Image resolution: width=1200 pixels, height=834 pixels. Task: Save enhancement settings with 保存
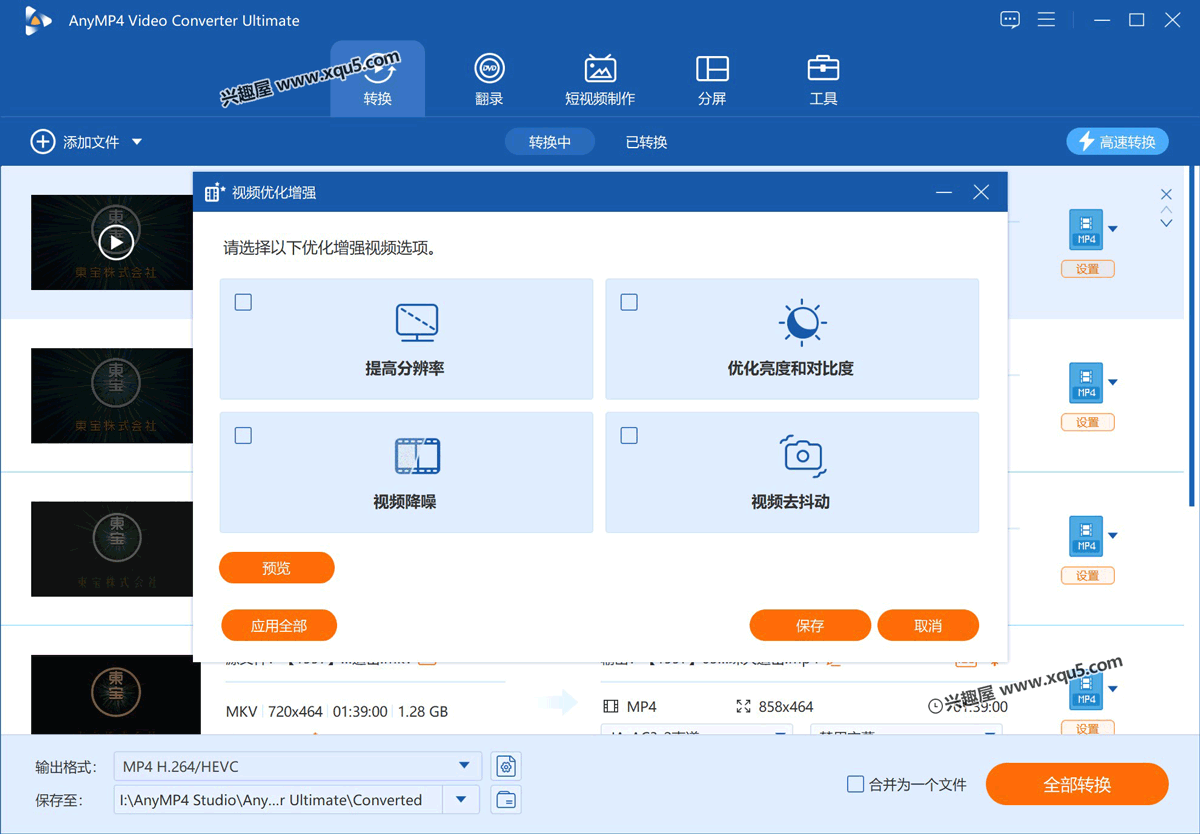pos(810,626)
